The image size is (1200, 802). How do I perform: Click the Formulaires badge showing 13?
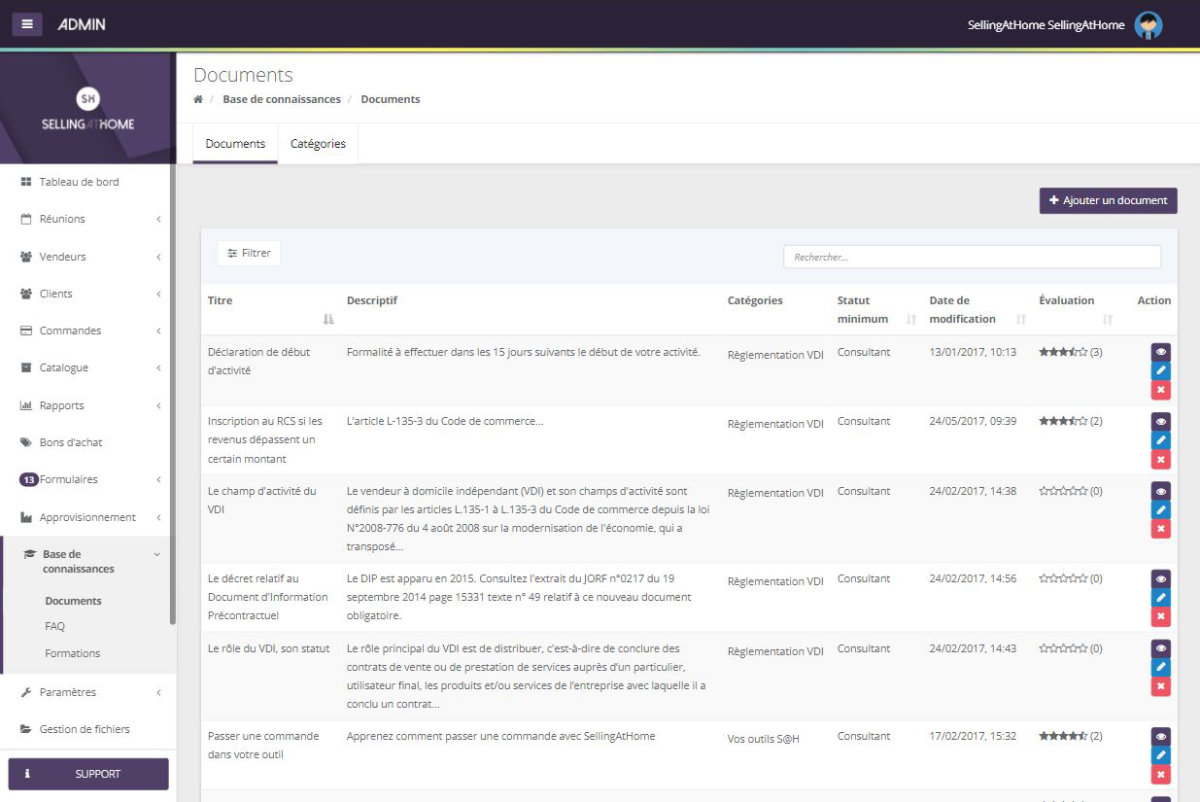pyautogui.click(x=29, y=480)
